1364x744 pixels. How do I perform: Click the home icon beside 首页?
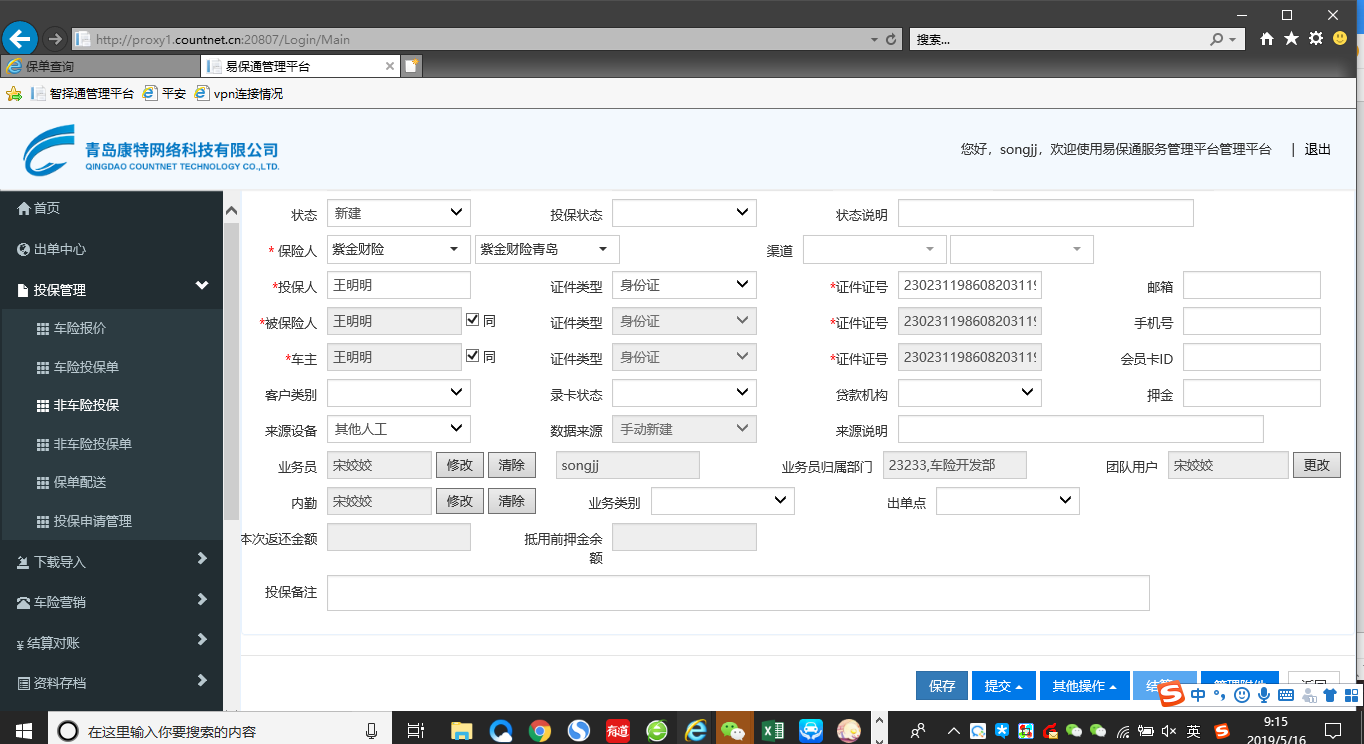tap(24, 208)
